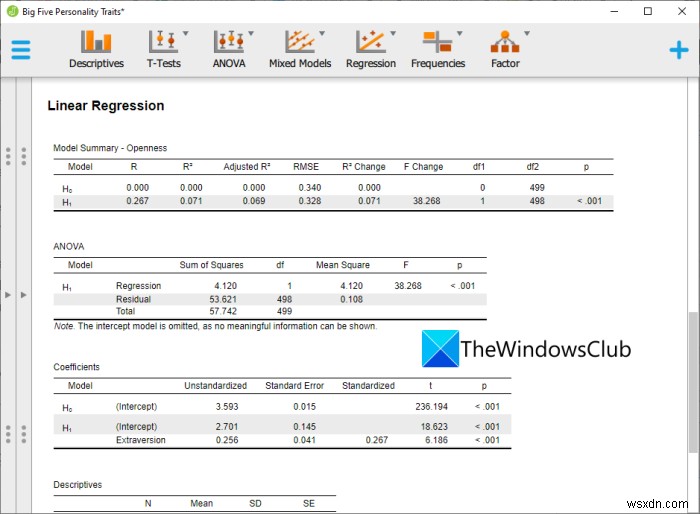The image size is (700, 514).
Task: Click the Residual row label in ANOVA
Action: [133, 299]
